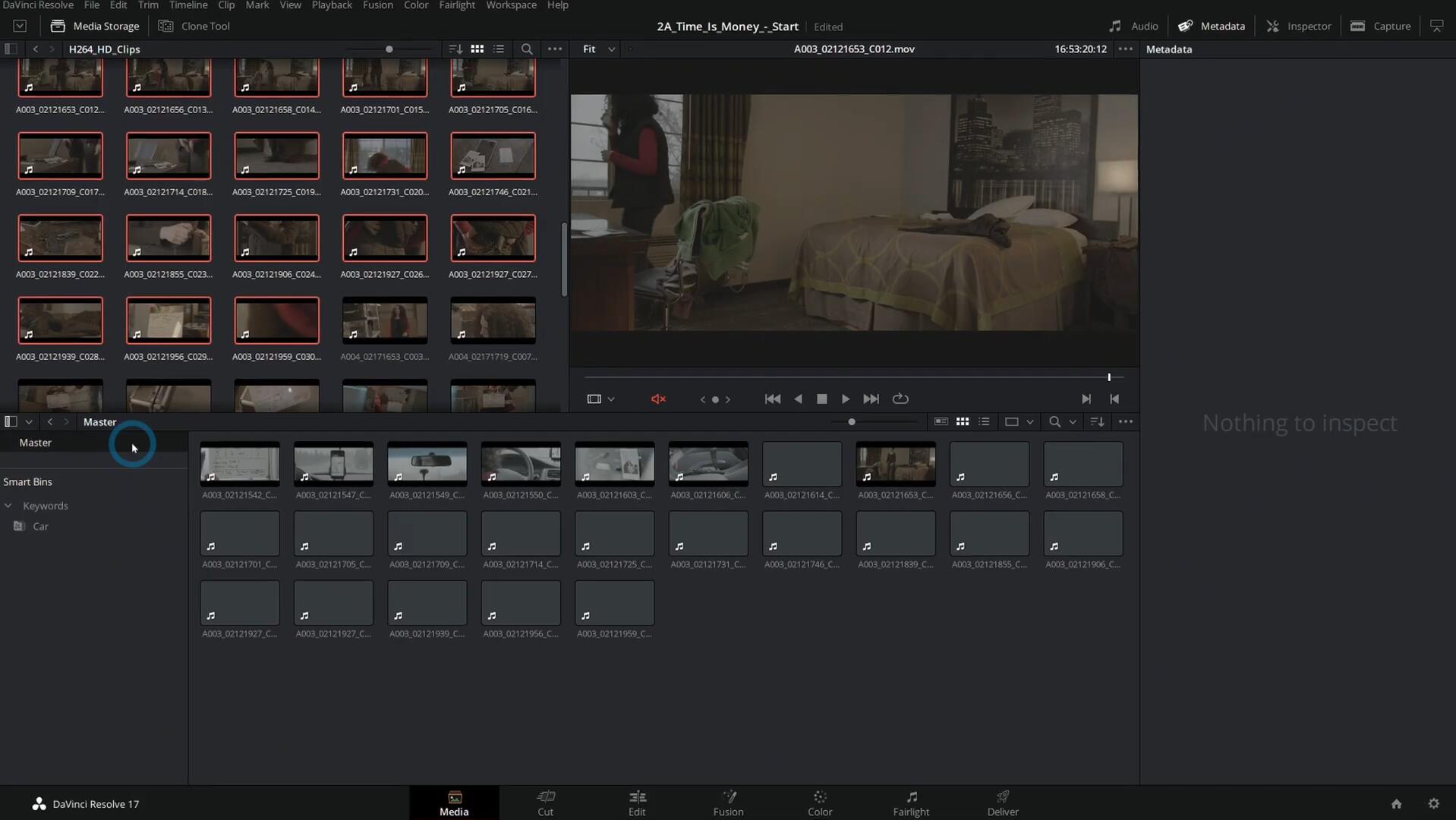Toggle the Loop playback icon
Viewport: 1456px width, 820px height.
pyautogui.click(x=900, y=399)
